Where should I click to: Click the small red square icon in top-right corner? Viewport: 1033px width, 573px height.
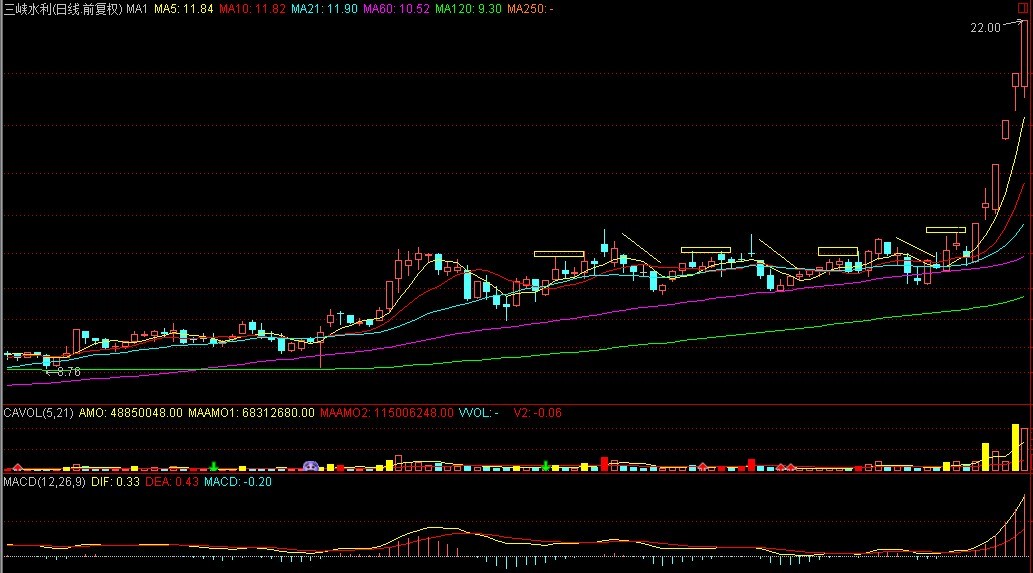(x=1022, y=7)
